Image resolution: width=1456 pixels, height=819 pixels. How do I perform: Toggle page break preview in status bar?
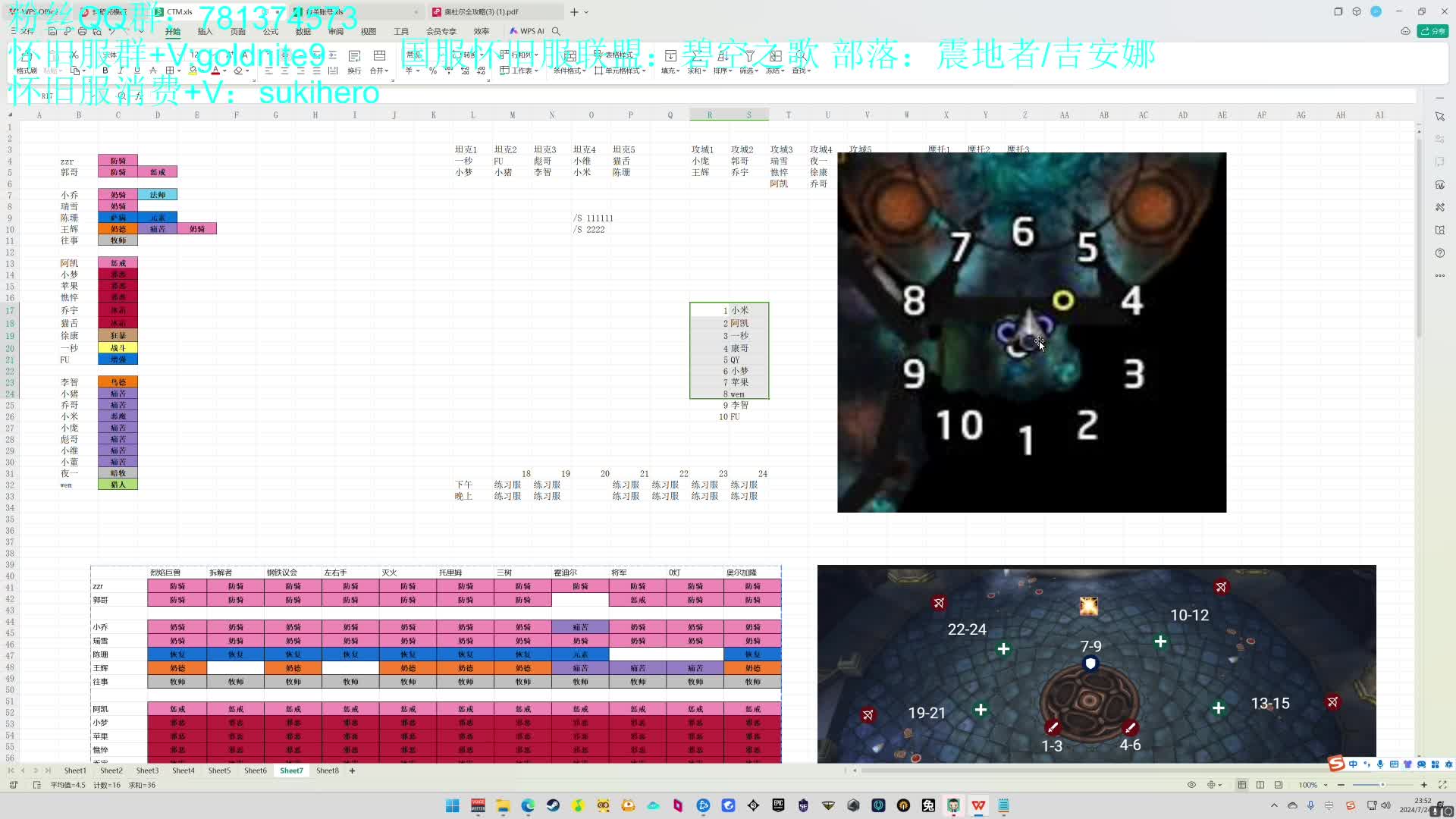[1279, 785]
